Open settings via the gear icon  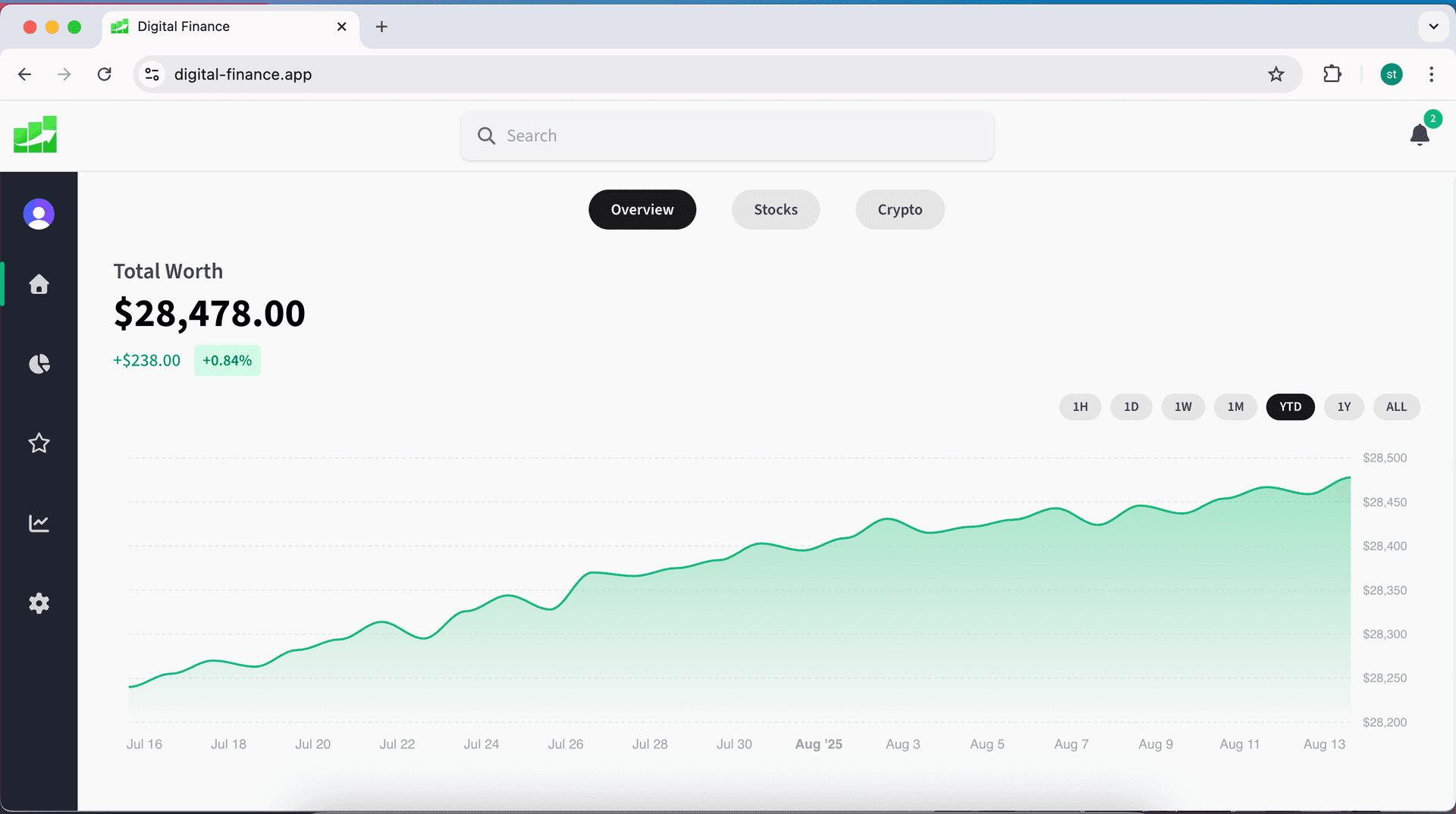(x=39, y=603)
